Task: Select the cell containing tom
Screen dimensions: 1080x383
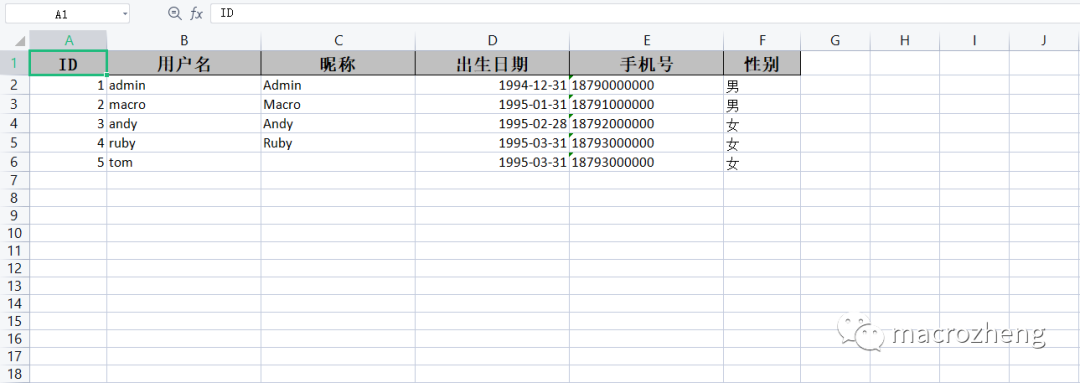Action: click(184, 163)
